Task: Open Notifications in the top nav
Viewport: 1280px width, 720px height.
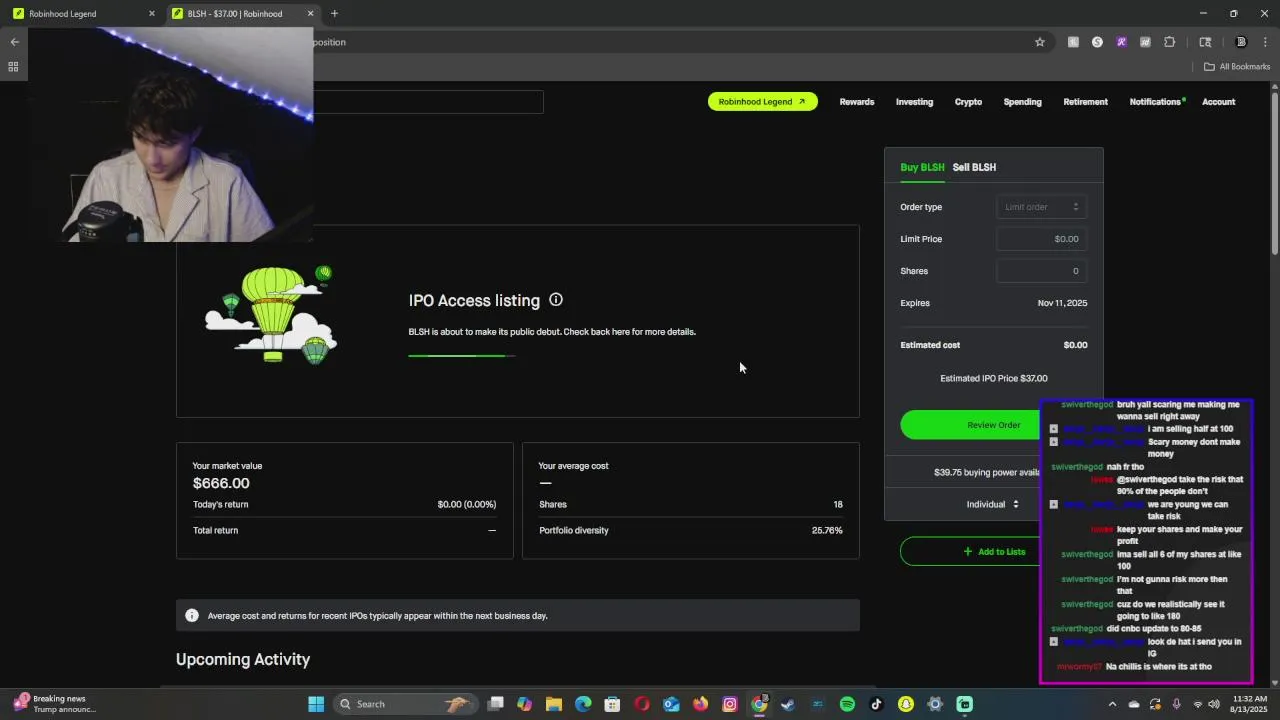Action: pyautogui.click(x=1155, y=102)
